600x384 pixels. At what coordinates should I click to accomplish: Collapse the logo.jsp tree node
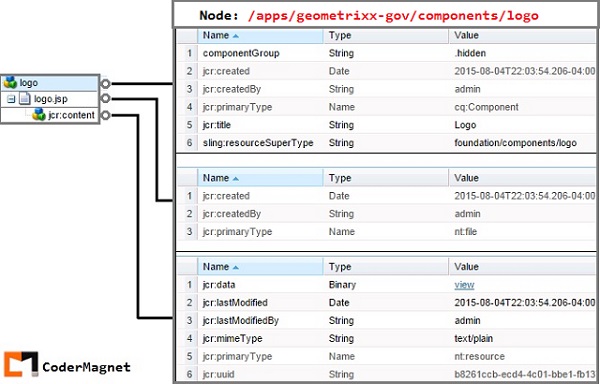(11, 99)
